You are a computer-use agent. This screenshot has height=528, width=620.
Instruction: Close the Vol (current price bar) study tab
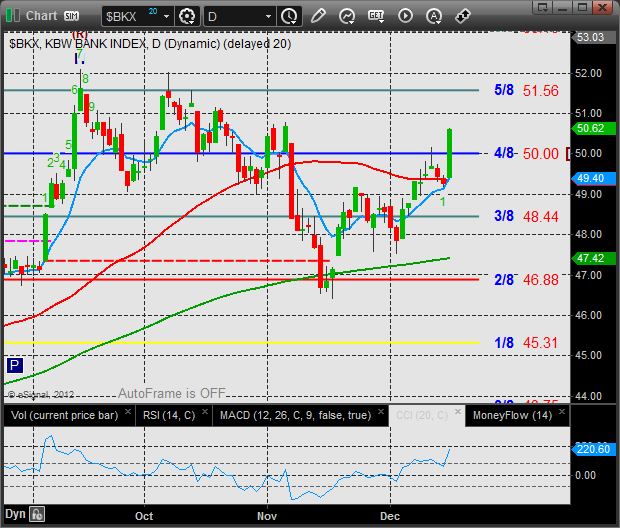(128, 412)
